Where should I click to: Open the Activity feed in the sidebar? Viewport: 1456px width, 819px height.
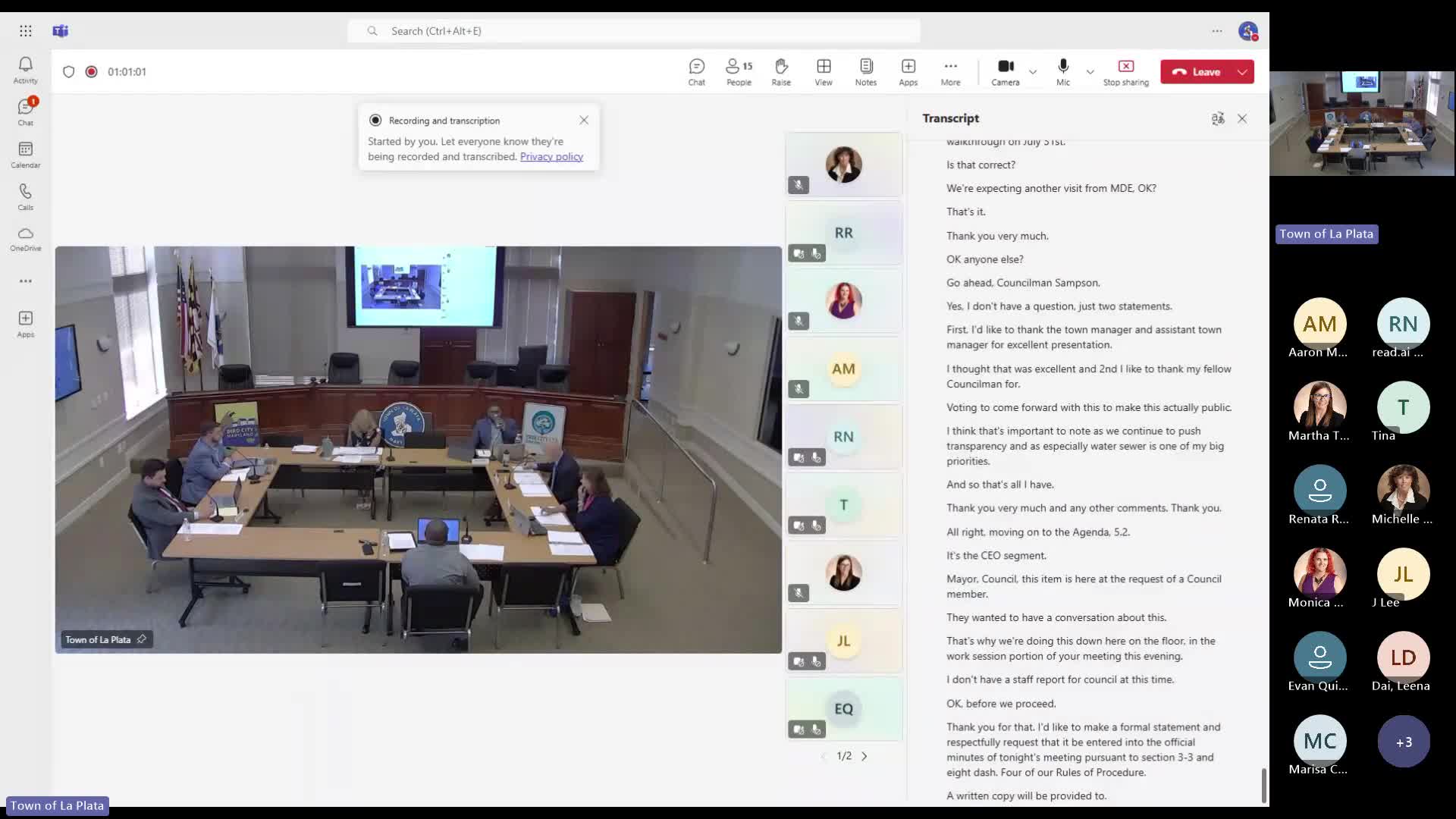(x=25, y=69)
